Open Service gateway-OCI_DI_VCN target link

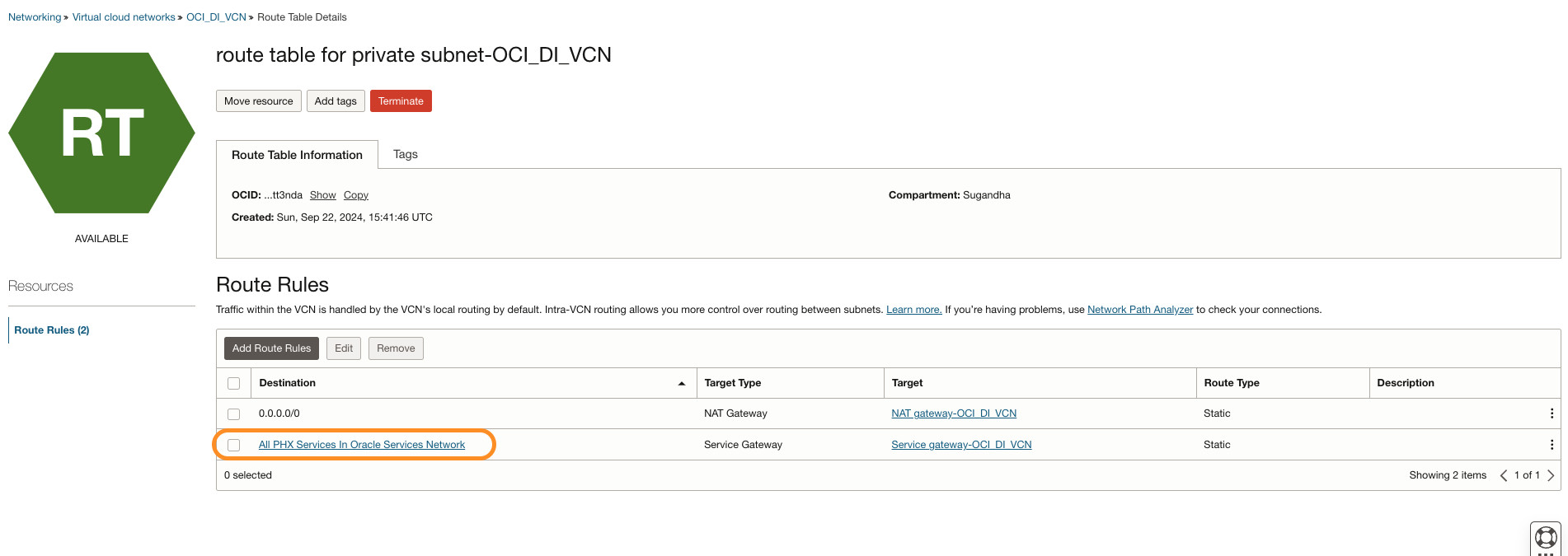(961, 445)
